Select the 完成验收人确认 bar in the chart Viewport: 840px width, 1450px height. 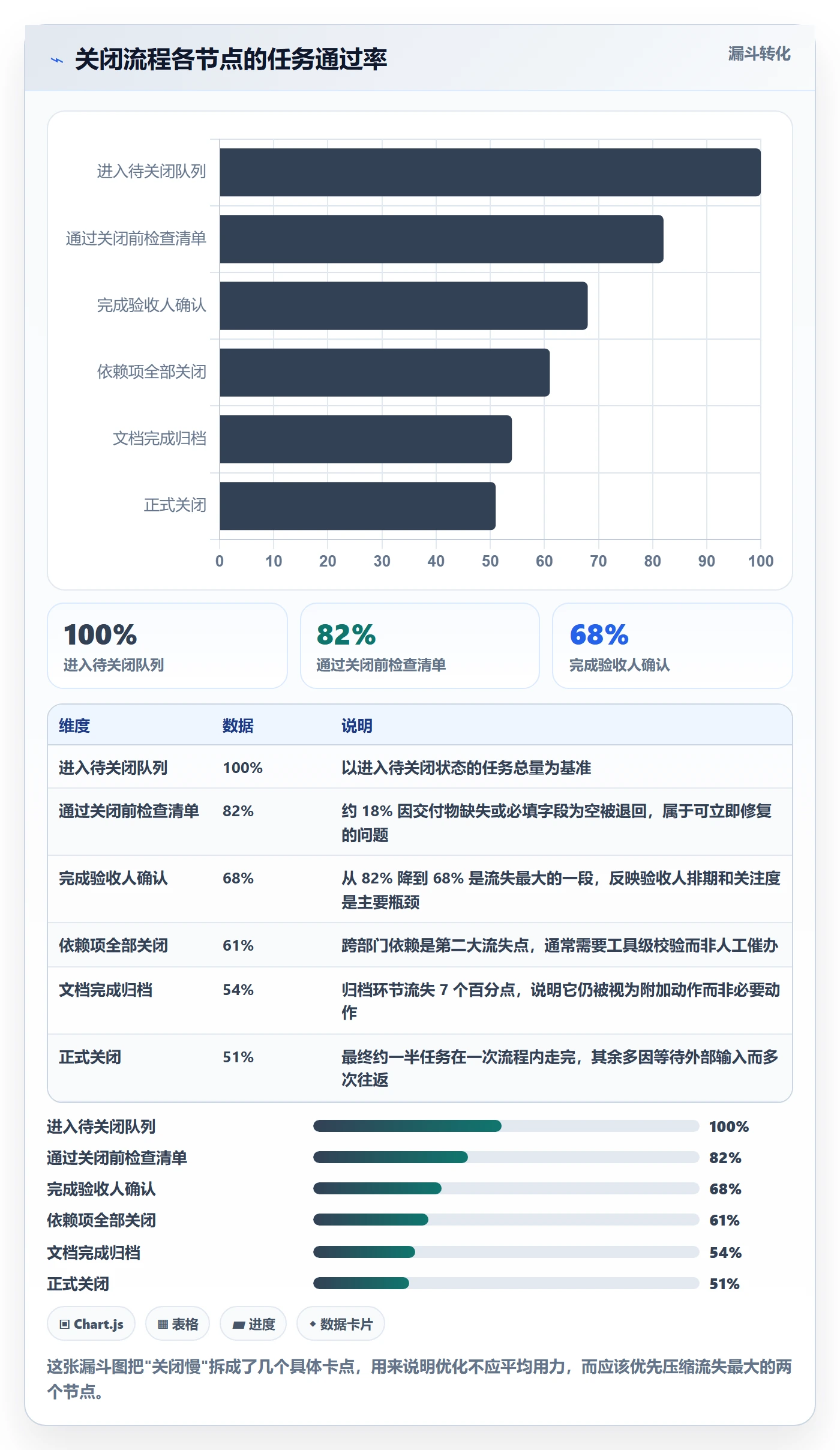(404, 305)
